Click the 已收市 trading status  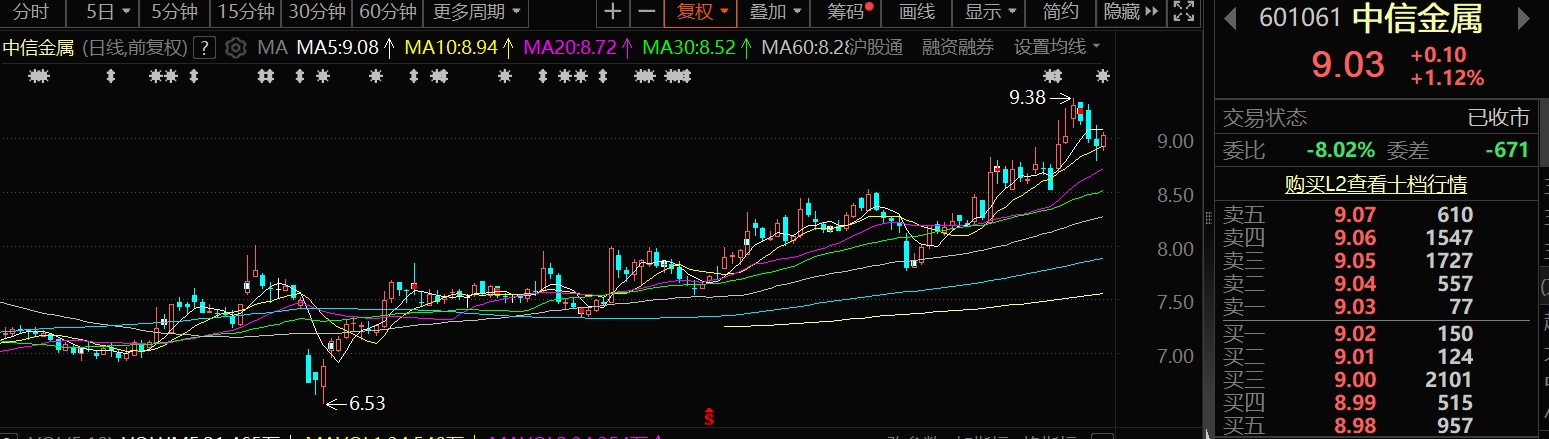(1498, 118)
